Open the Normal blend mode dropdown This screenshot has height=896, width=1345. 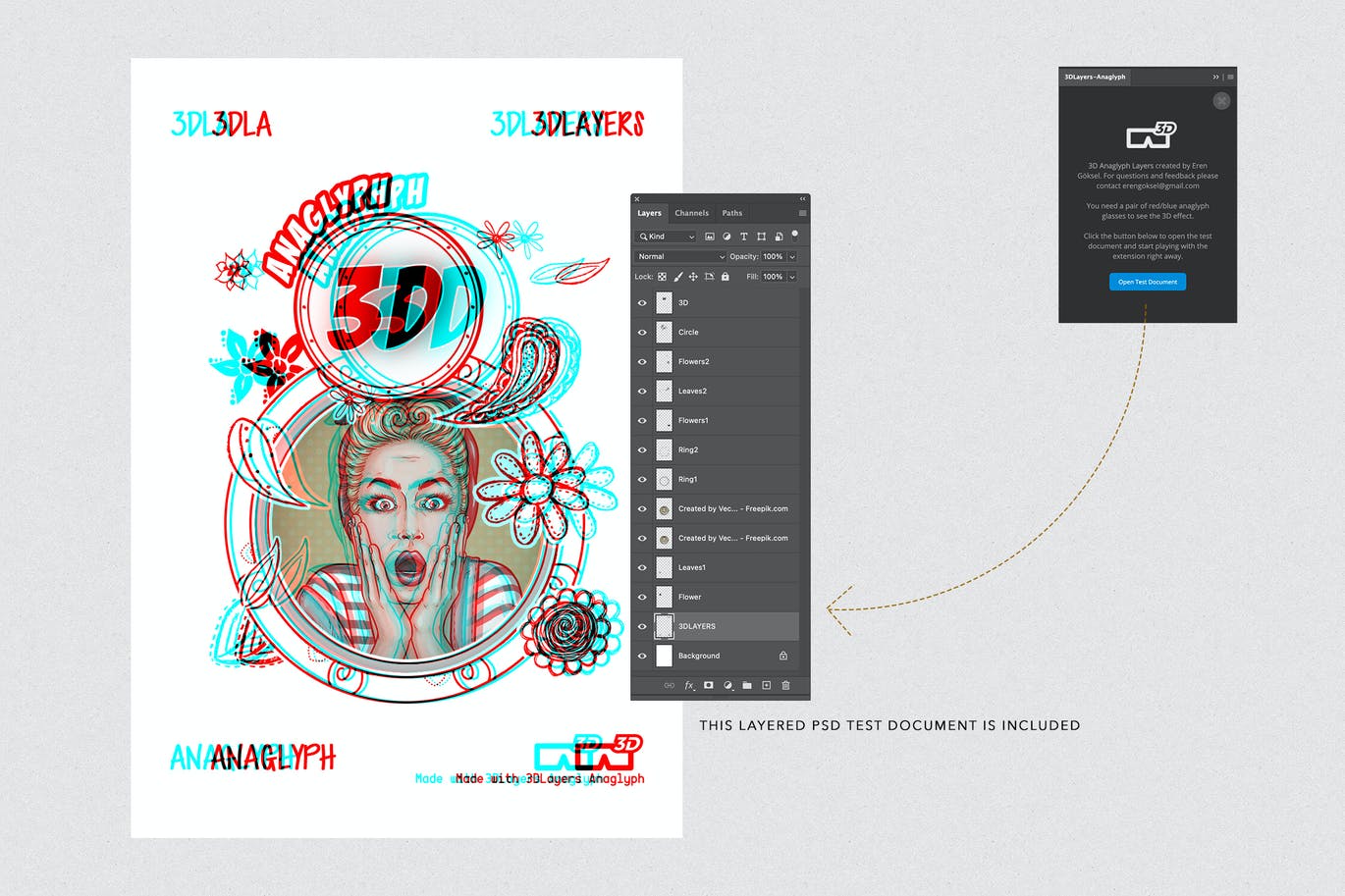680,256
